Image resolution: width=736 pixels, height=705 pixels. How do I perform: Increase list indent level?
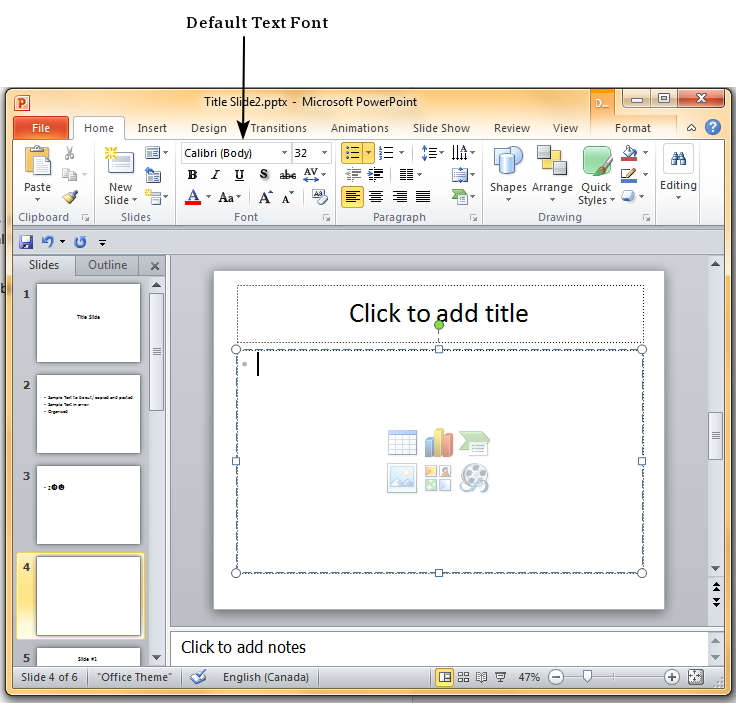(x=375, y=175)
